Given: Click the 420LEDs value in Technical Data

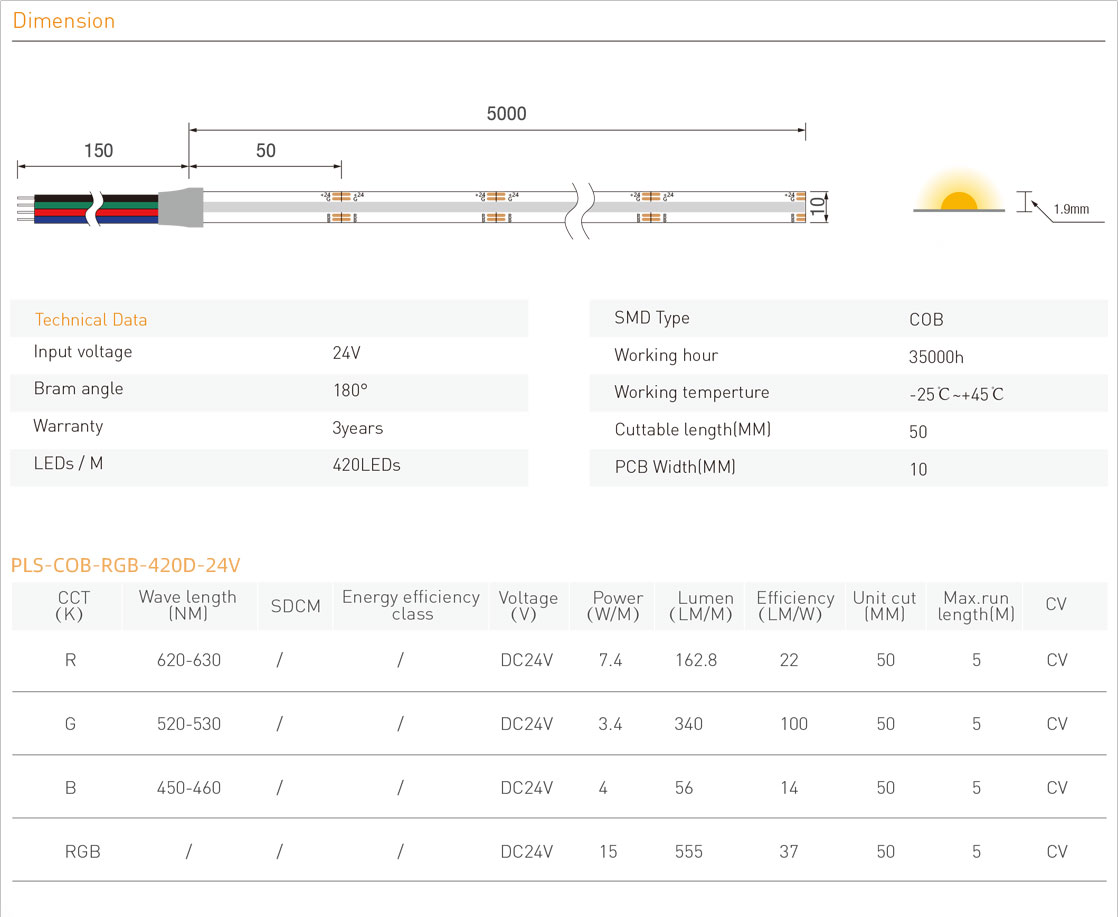Looking at the screenshot, I should [366, 465].
